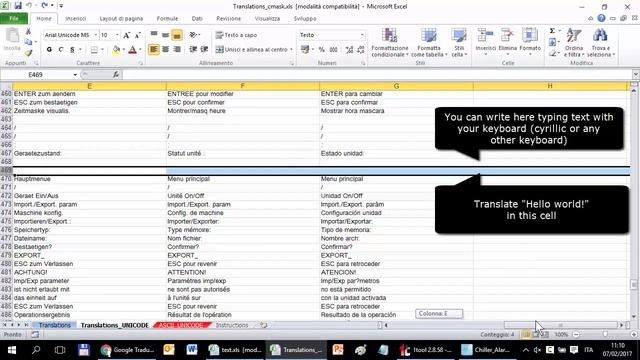The image size is (640, 360).
Task: Click the decrease decimal icon
Action: [x=360, y=49]
